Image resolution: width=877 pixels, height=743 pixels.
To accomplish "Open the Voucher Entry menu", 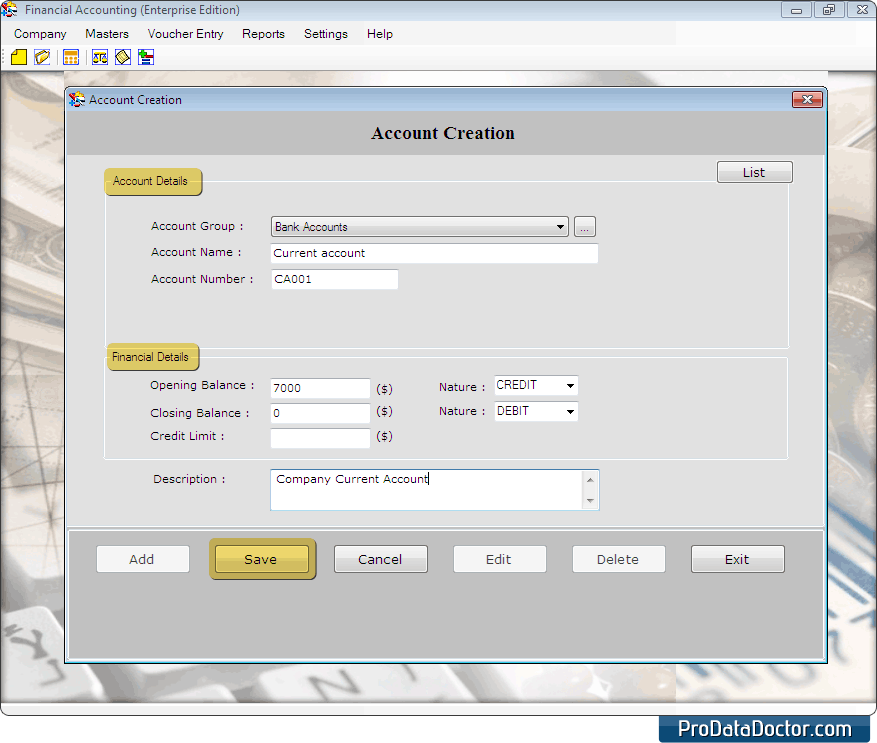I will click(185, 34).
